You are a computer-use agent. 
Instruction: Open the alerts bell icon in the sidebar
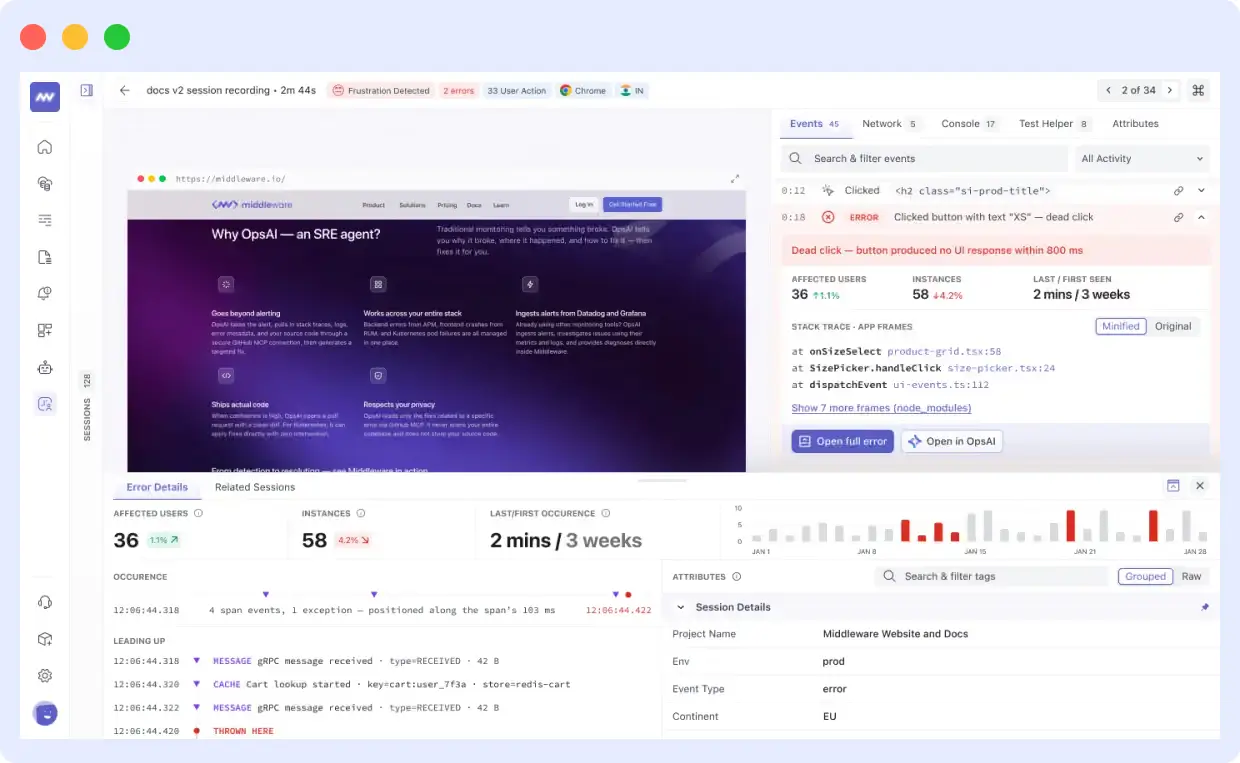(x=45, y=293)
